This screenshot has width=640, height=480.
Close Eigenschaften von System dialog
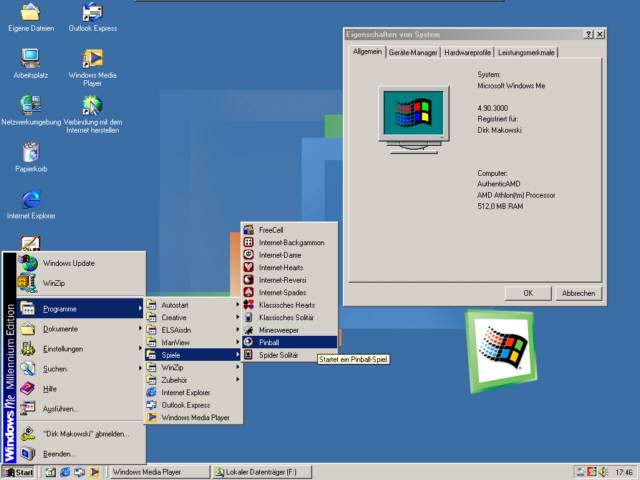(x=600, y=35)
